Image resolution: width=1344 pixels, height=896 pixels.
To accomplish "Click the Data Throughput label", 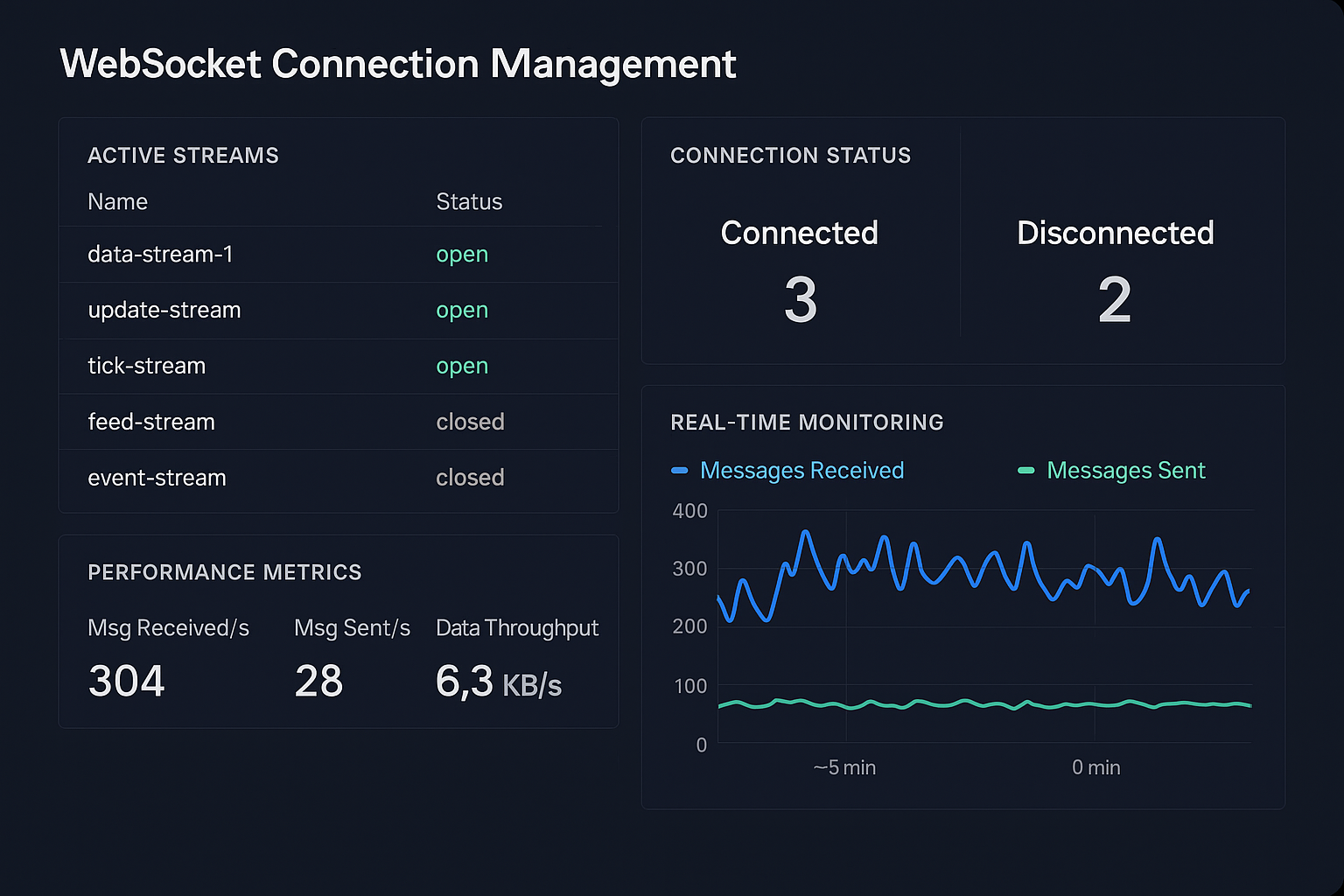I will coord(517,628).
